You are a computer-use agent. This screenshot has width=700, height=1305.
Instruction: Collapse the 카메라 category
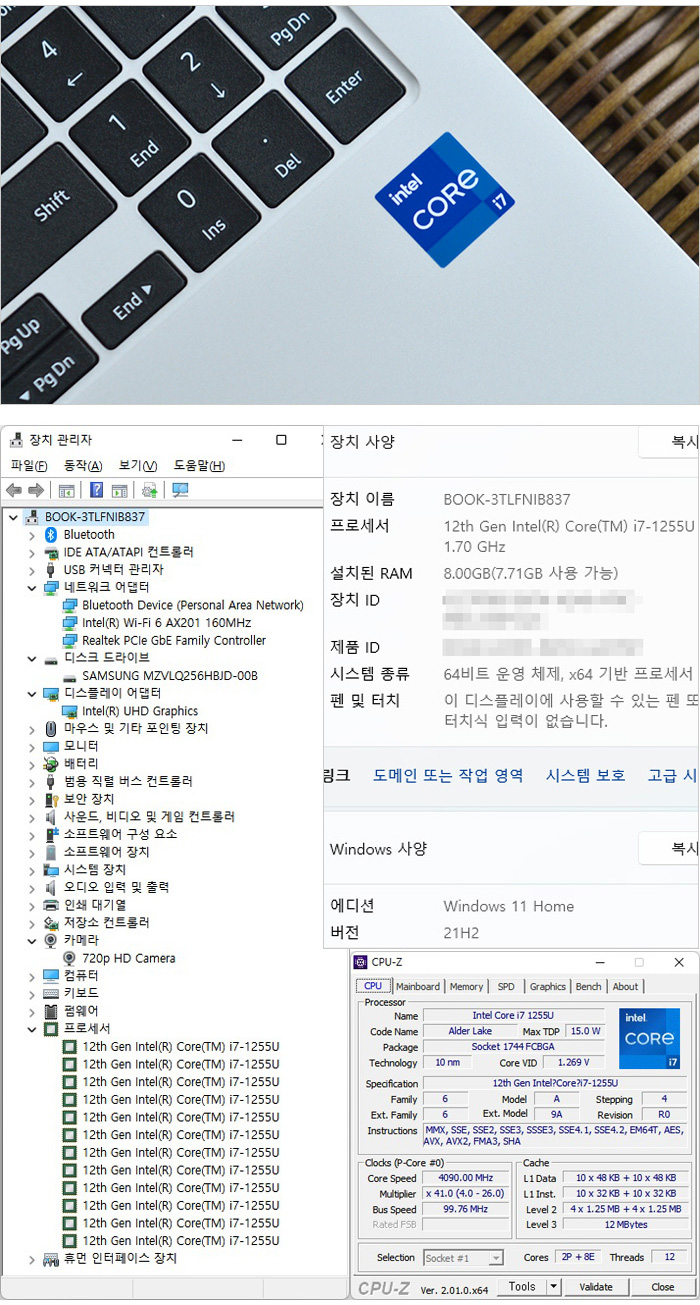click(x=31, y=940)
